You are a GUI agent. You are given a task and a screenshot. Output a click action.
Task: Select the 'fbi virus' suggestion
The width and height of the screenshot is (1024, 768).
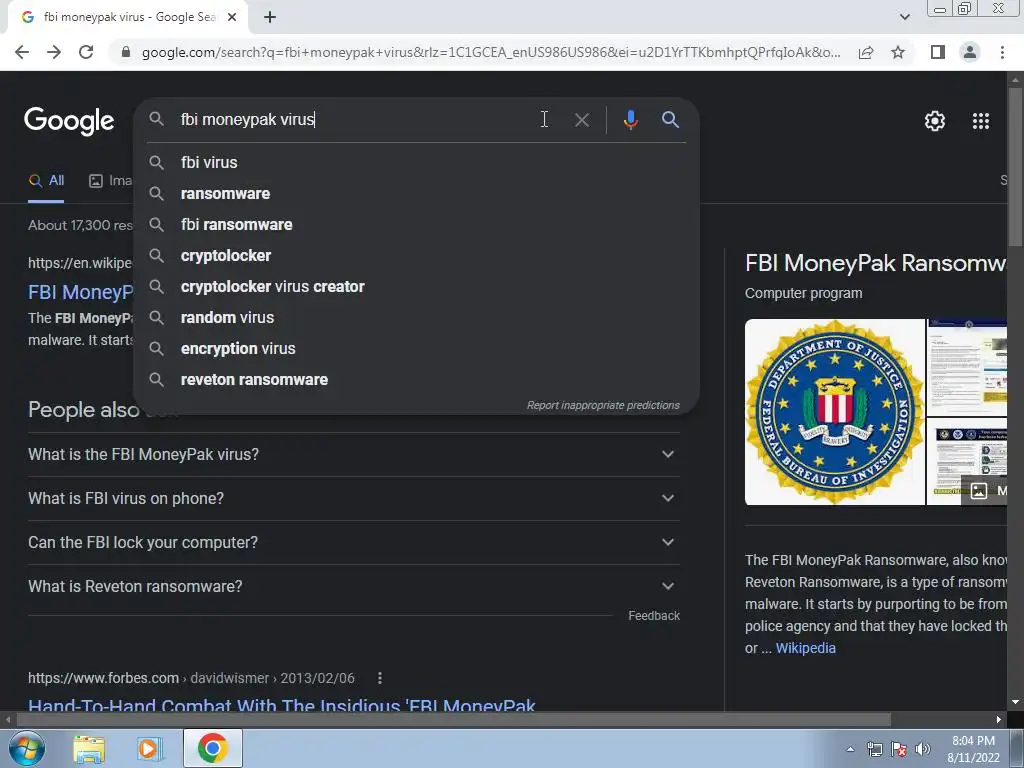click(416, 163)
